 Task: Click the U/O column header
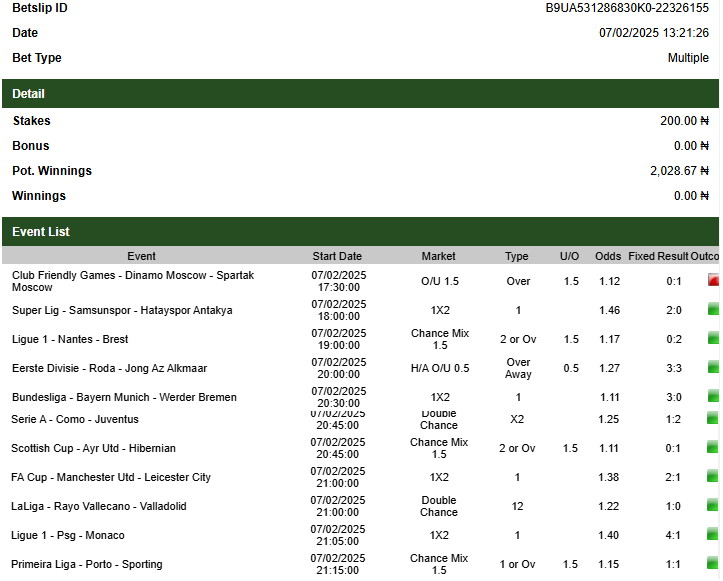[569, 256]
